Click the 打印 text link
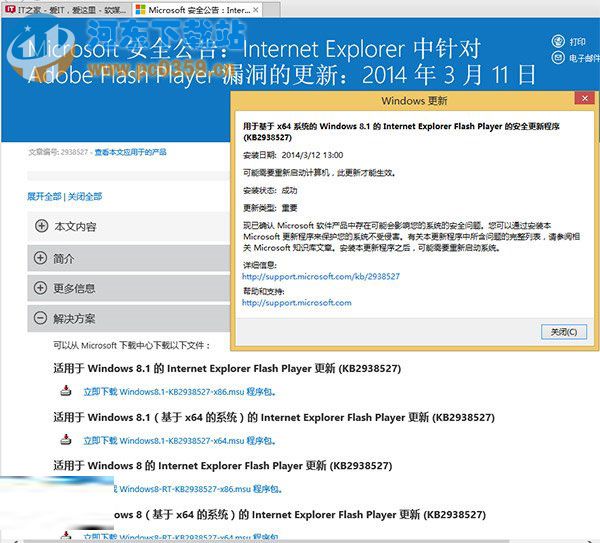600x543 pixels. 577,41
